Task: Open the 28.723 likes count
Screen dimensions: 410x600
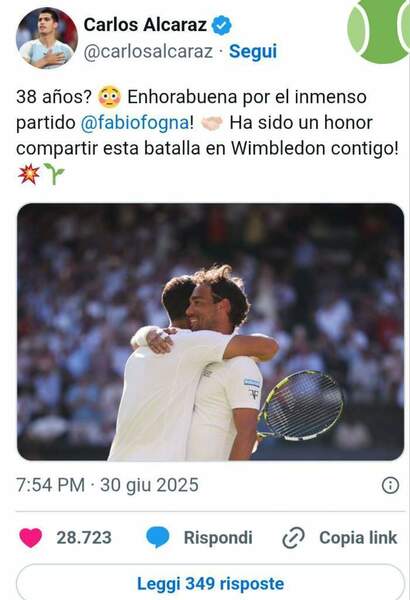Action: (x=84, y=538)
